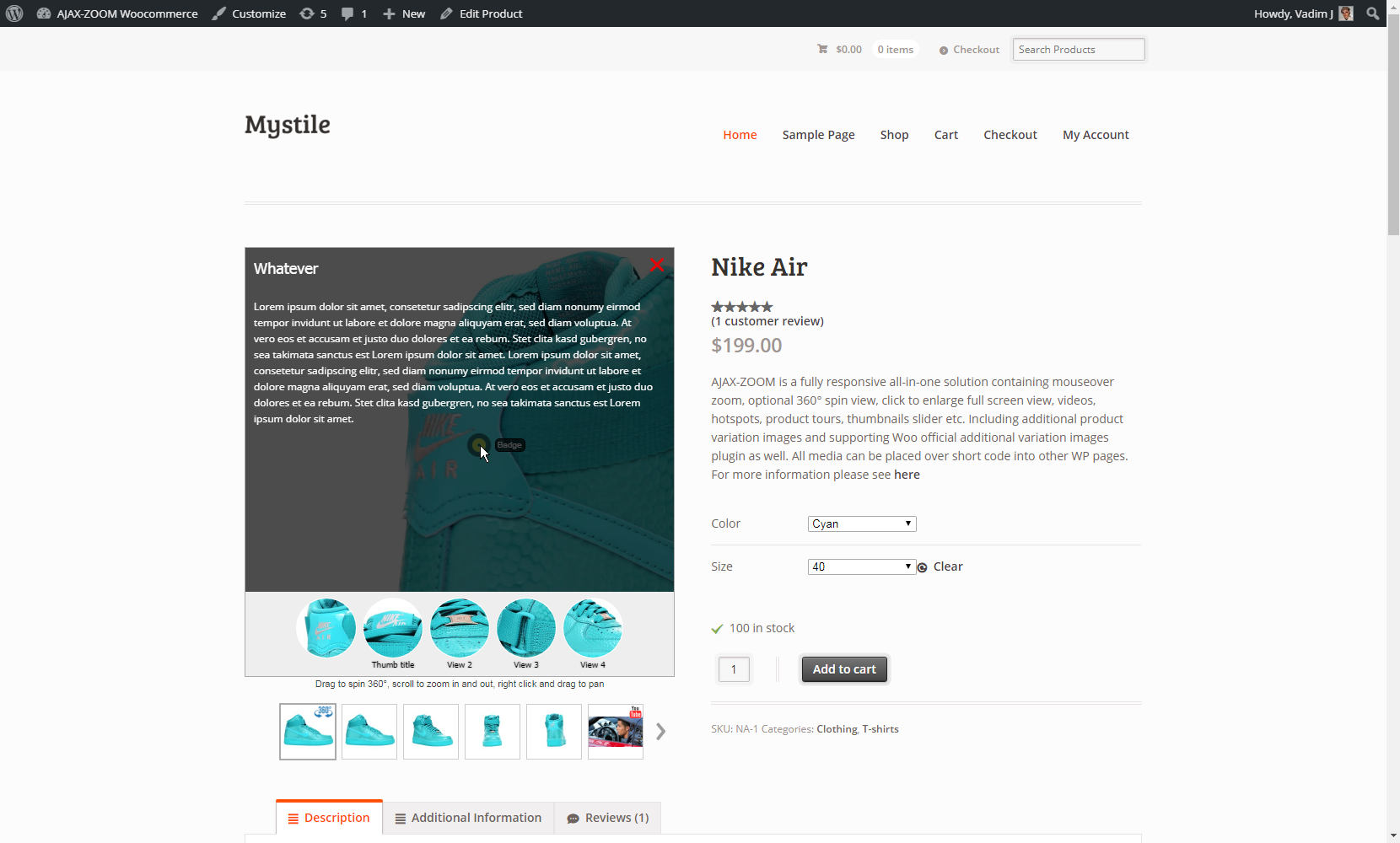
Task: Click Edit Product in the admin bar
Action: [482, 13]
